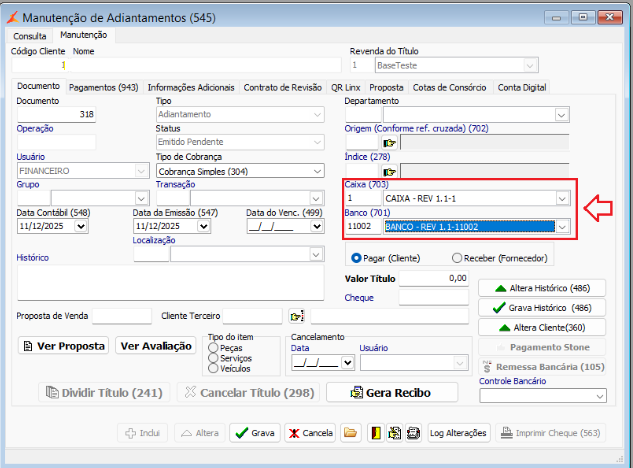This screenshot has height=468, width=633.
Task: Click the Cliente Terceiro search icon
Action: pos(296,316)
